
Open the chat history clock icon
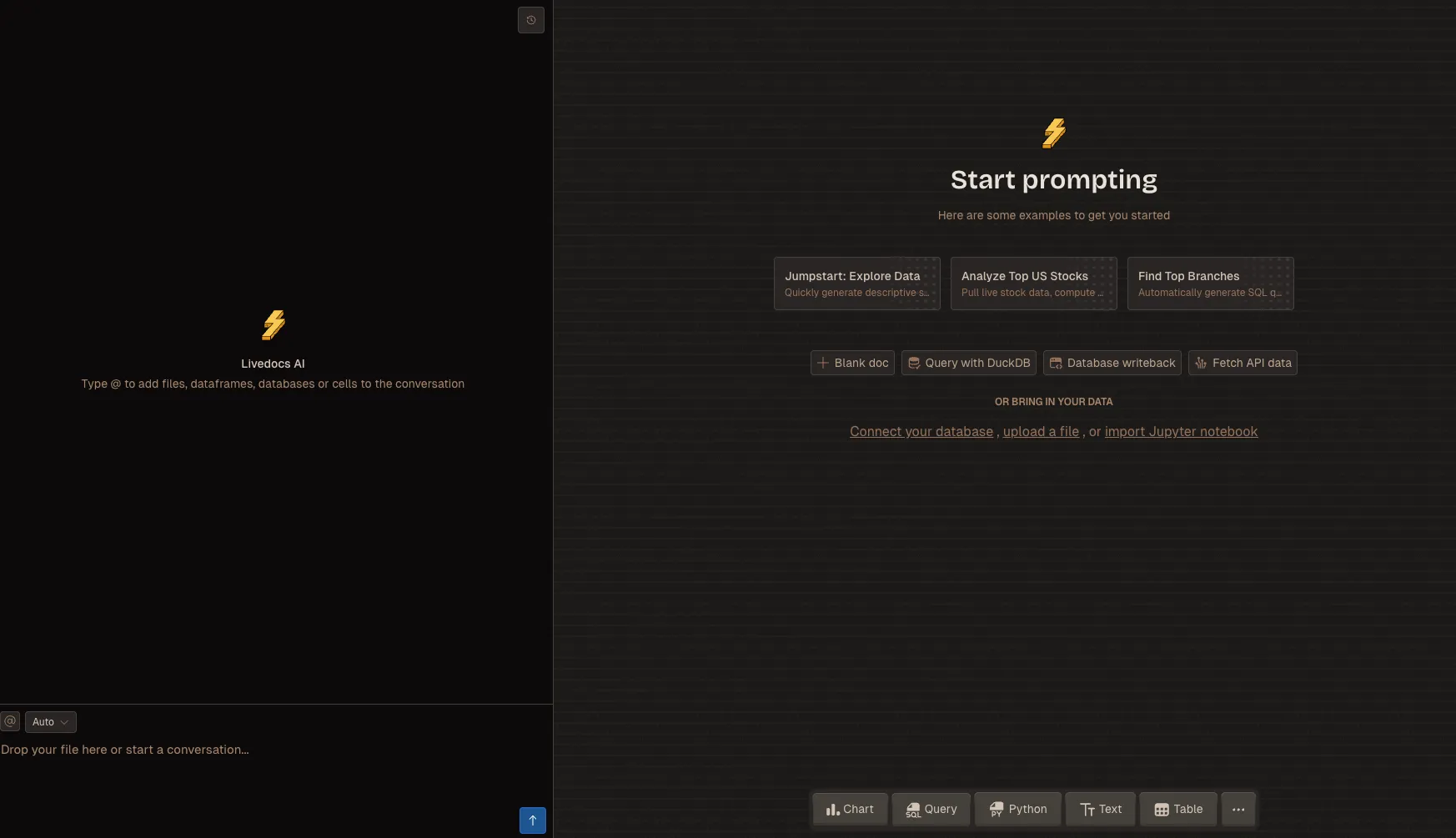[x=530, y=20]
